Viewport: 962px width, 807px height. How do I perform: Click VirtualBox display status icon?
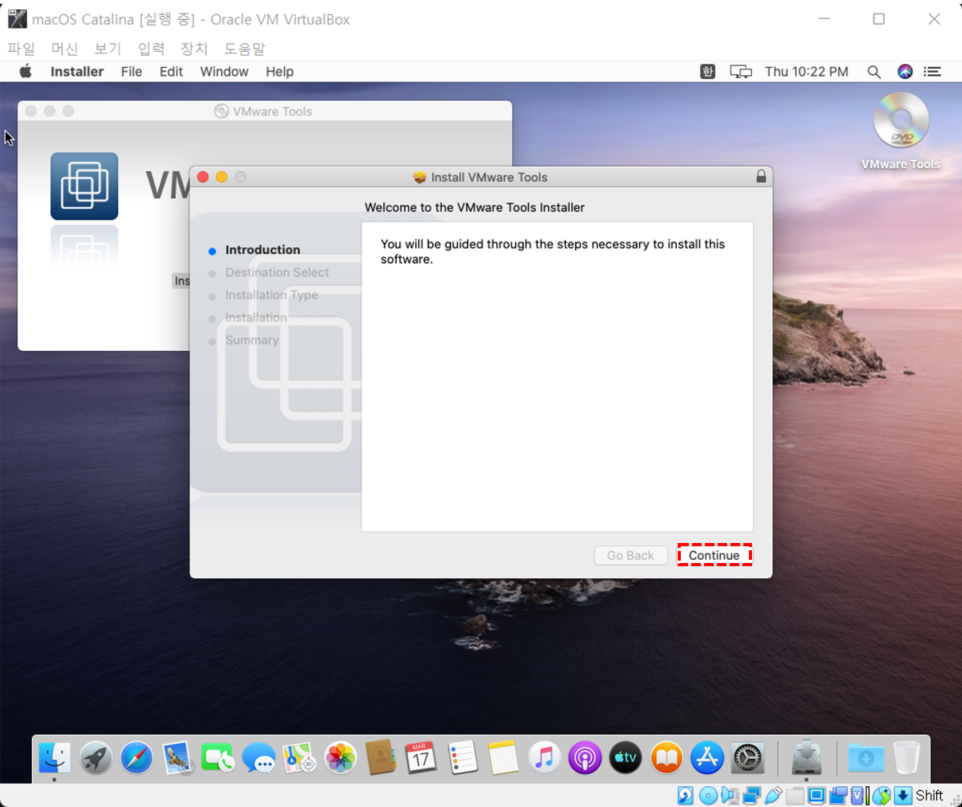pos(817,795)
